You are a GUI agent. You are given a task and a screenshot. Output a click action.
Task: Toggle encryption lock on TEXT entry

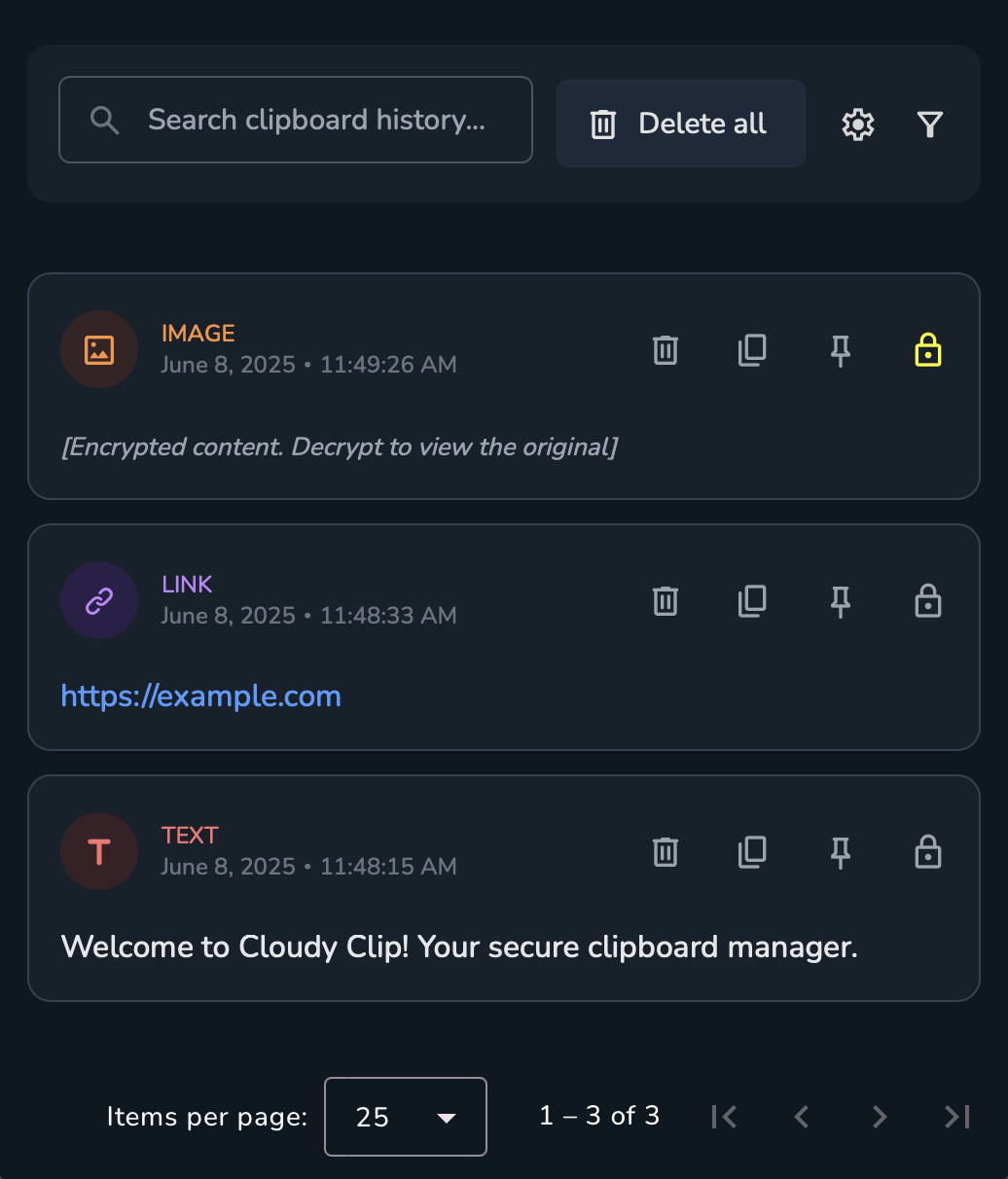tap(928, 852)
